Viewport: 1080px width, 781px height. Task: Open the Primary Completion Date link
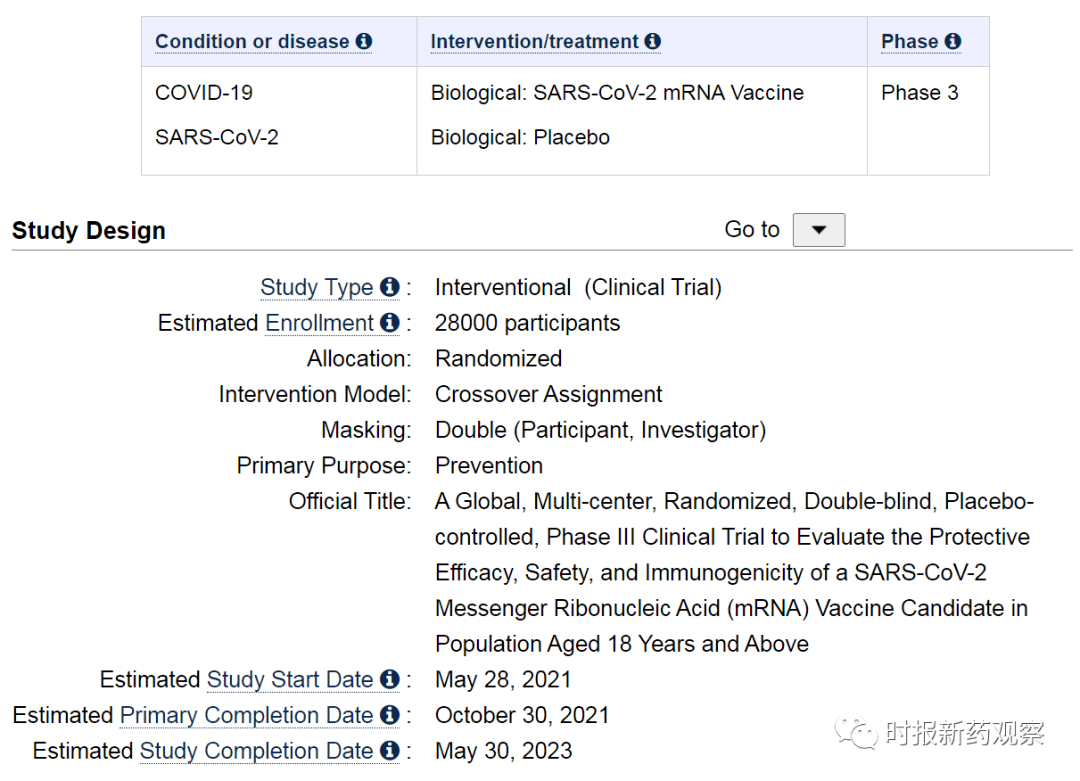[247, 716]
